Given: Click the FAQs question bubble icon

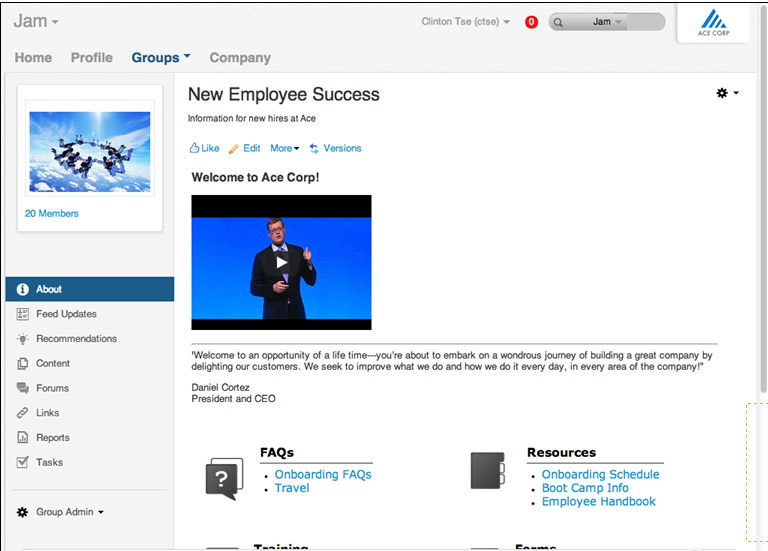Looking at the screenshot, I should click(224, 477).
